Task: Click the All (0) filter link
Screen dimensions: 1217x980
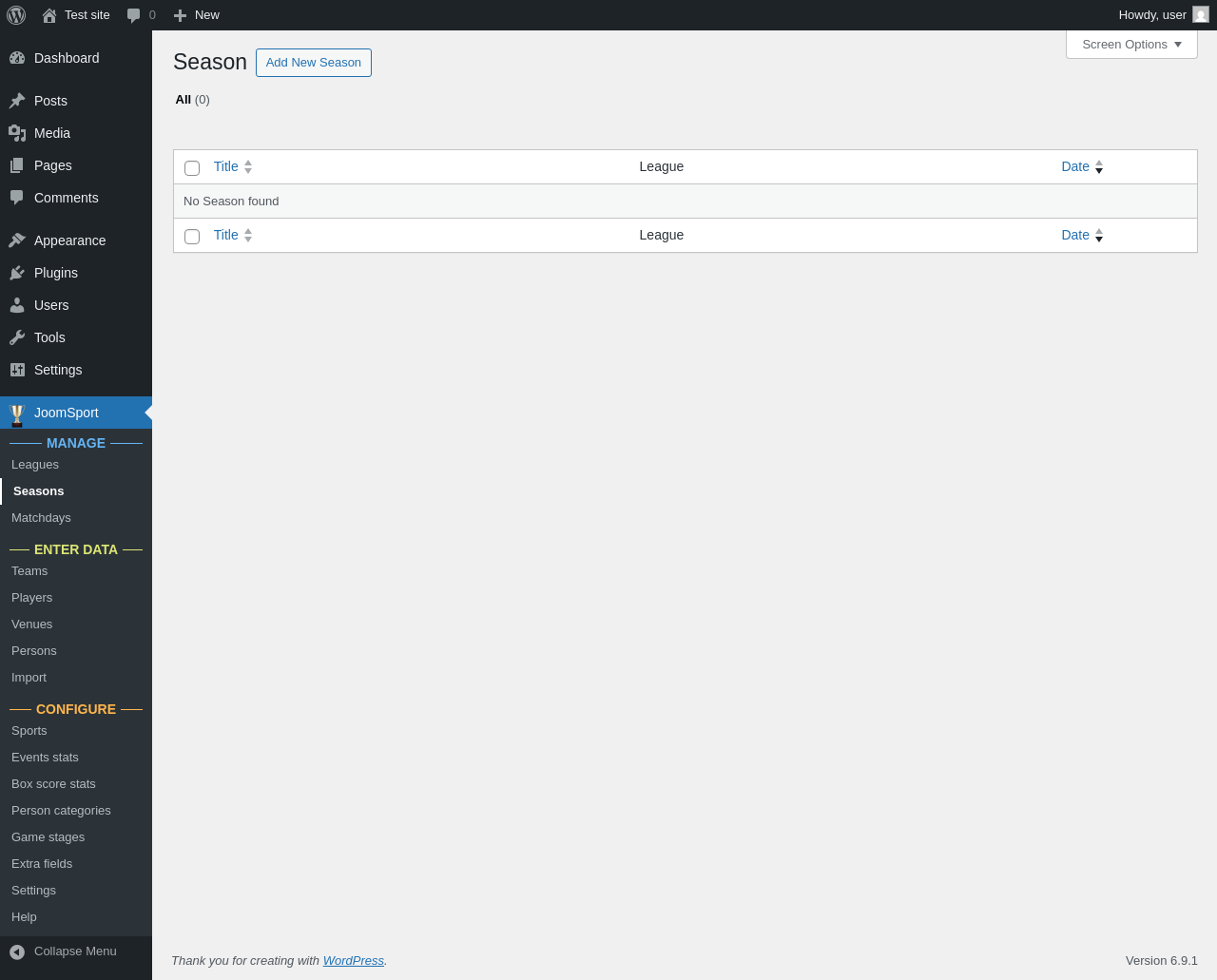Action: (193, 100)
